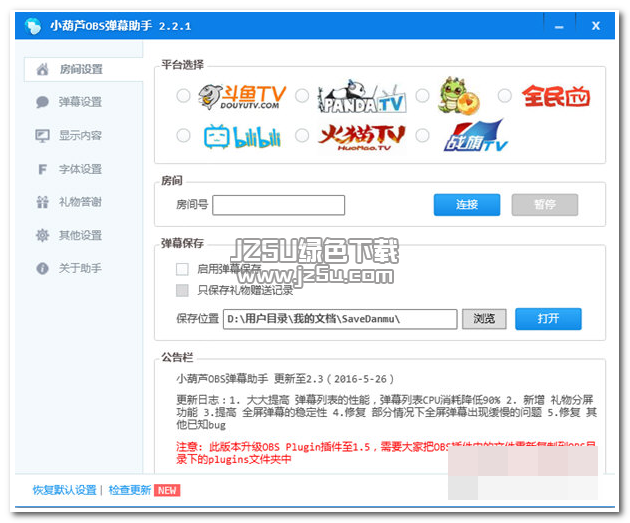Click the grey 暂停 button
630x523 pixels.
pos(545,205)
